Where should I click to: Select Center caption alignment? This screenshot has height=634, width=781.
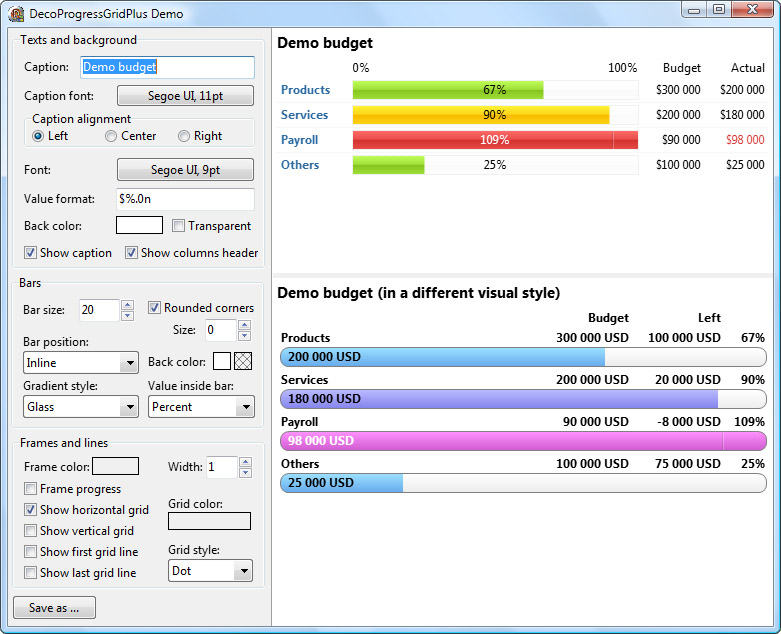tap(111, 136)
